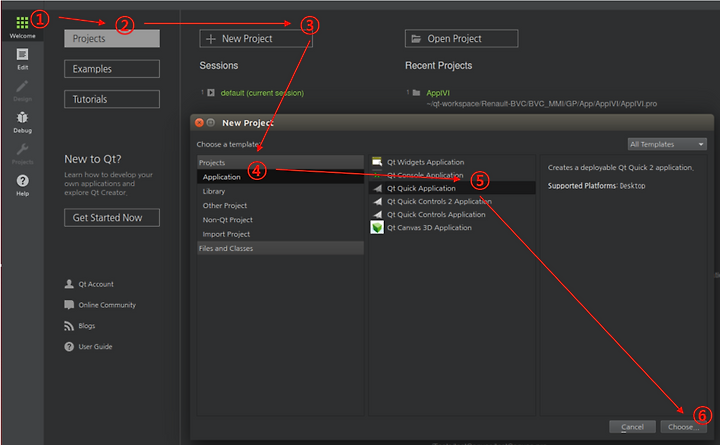The height and width of the screenshot is (445, 720).
Task: Switch to Design mode
Action: point(22,91)
